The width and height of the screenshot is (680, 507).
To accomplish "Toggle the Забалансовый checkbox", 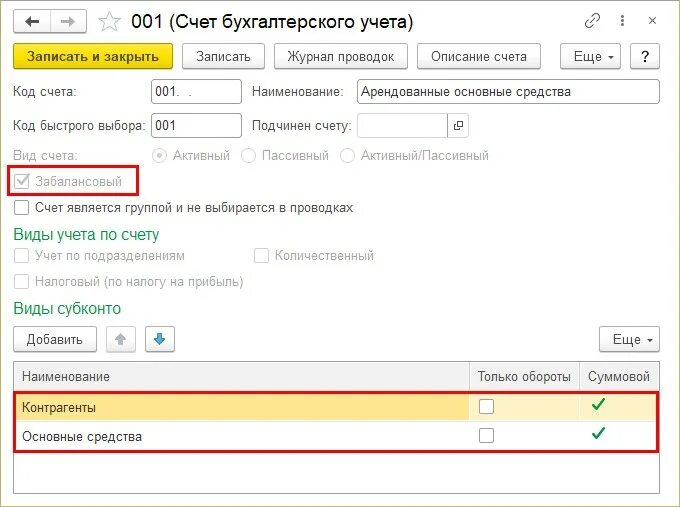I will pos(21,181).
